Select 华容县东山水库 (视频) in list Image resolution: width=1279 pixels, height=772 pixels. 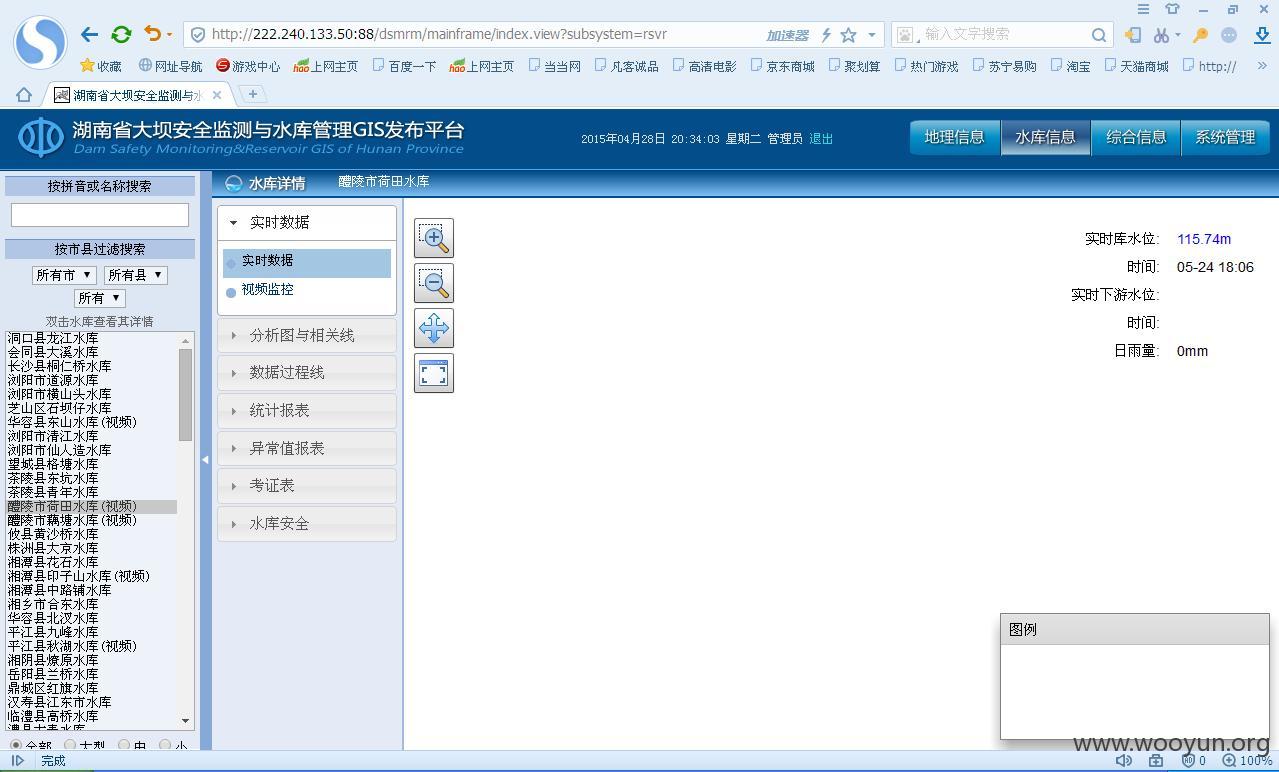tap(92, 422)
